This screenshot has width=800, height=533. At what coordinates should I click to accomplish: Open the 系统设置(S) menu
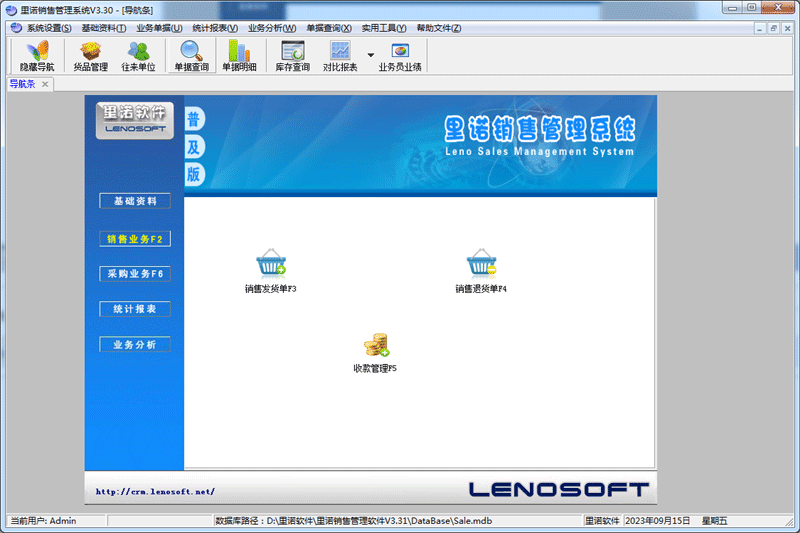(x=49, y=28)
